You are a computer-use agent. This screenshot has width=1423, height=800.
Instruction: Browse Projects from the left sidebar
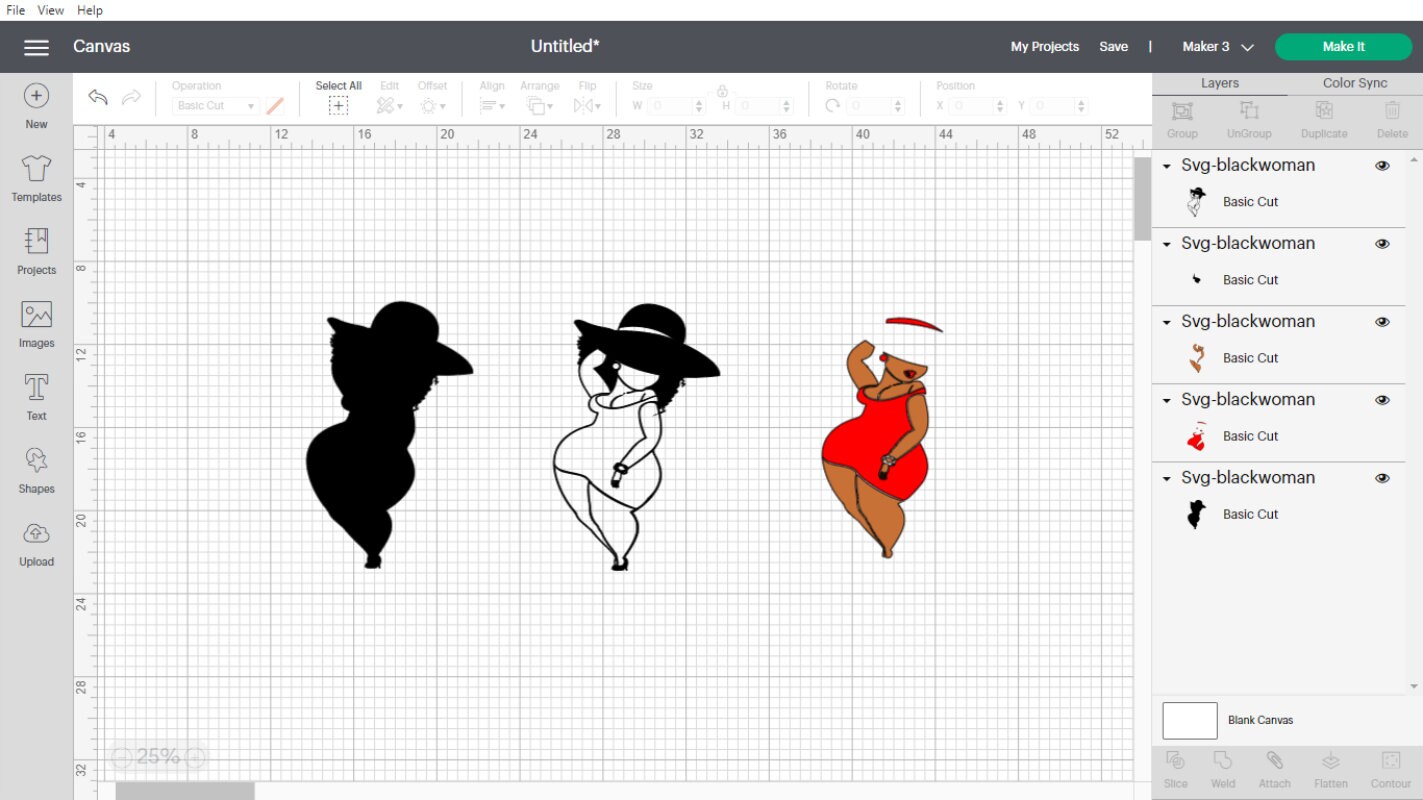point(36,249)
